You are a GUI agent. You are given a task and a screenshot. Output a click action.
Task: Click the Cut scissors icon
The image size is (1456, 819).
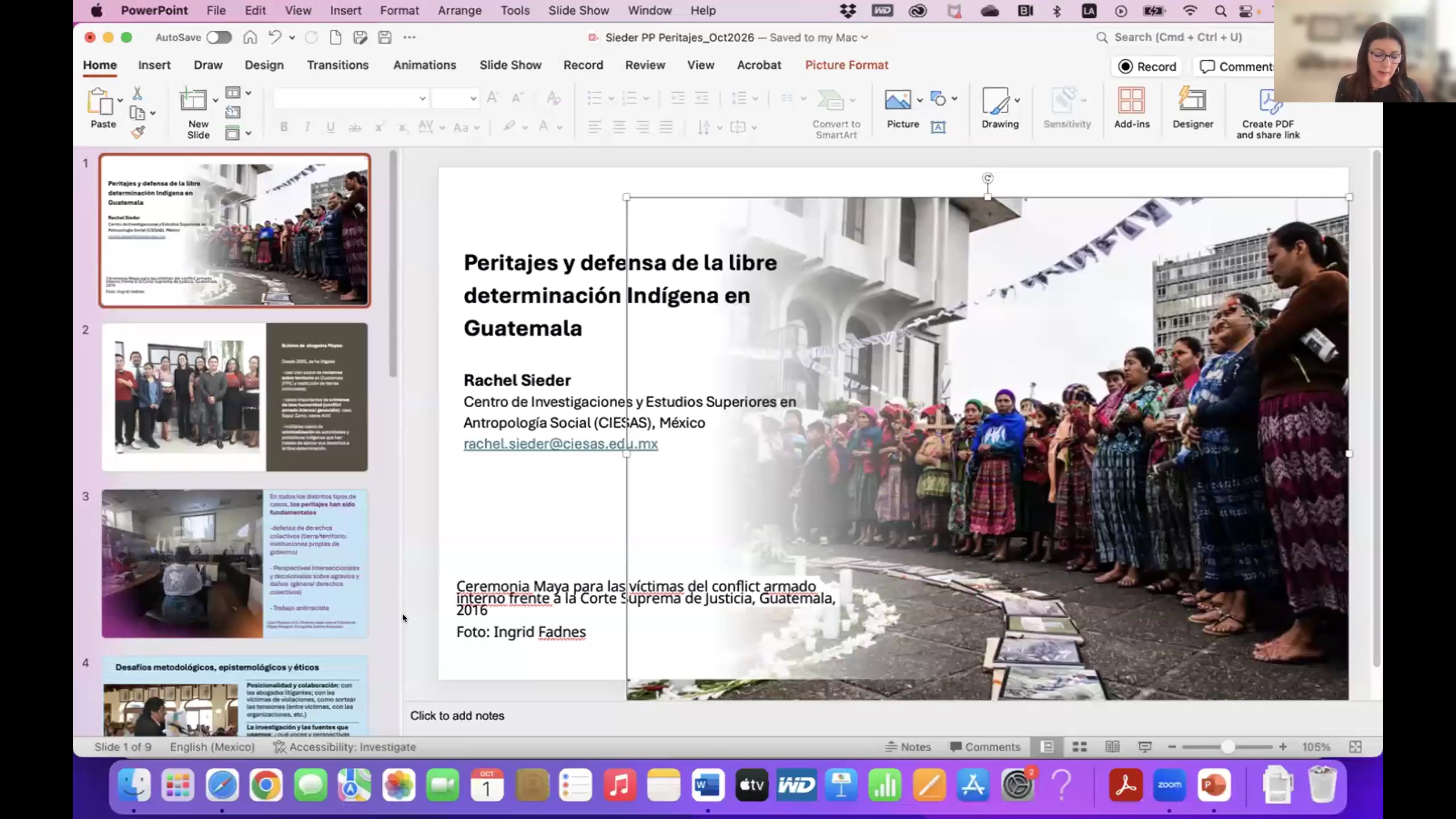pos(137,93)
